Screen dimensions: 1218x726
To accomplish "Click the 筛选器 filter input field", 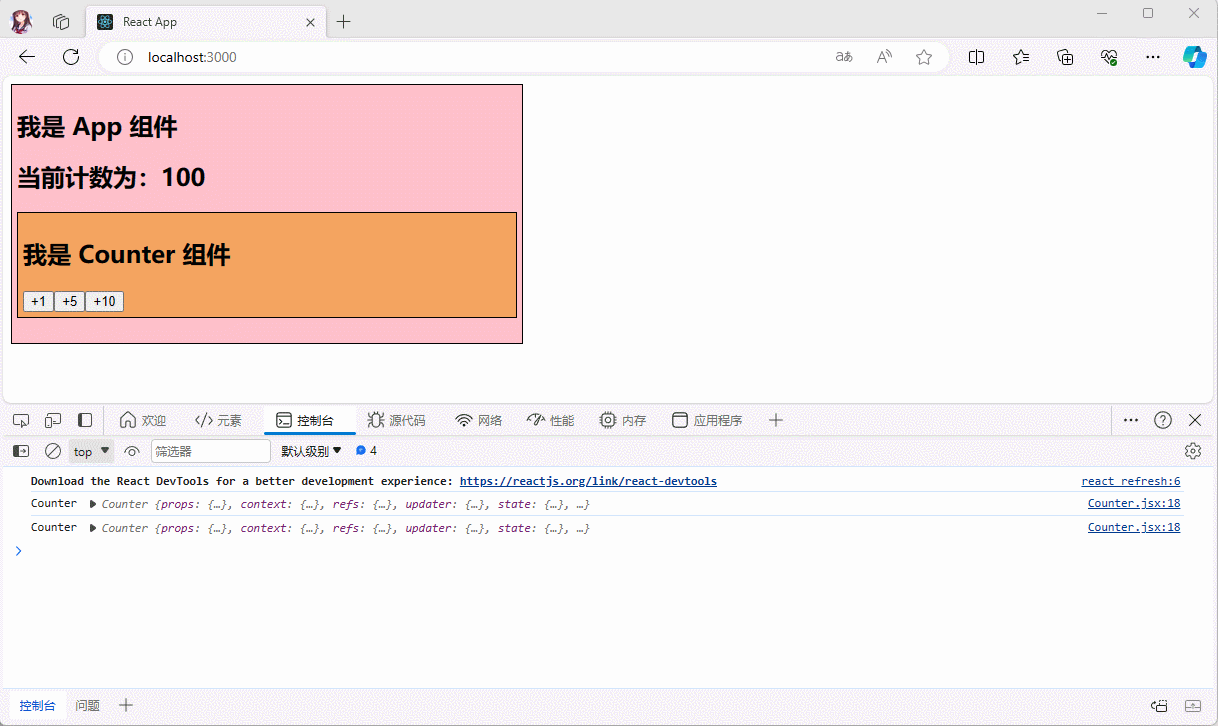I will pos(210,451).
